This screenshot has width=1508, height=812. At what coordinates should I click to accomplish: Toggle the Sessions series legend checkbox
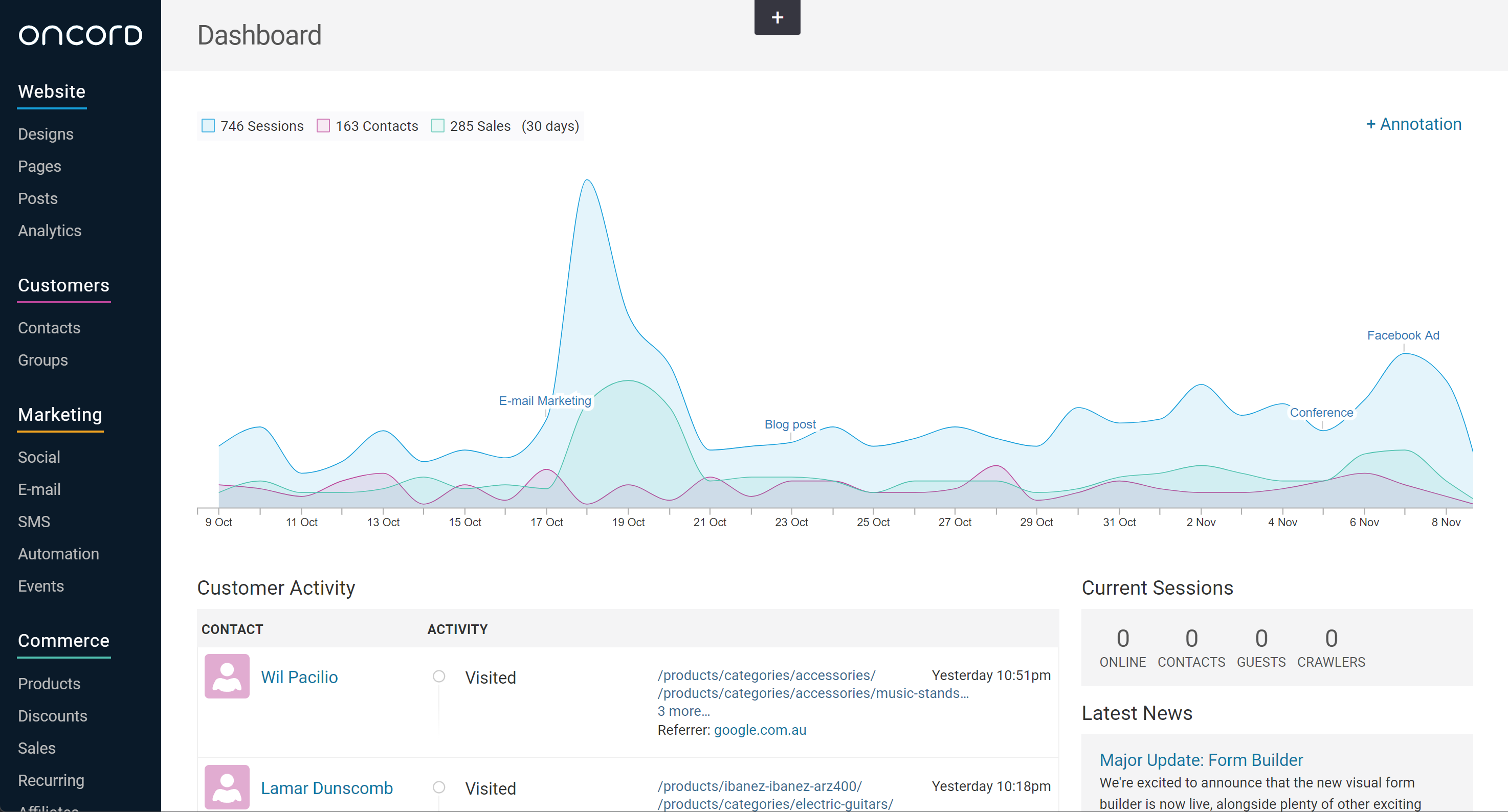coord(208,126)
